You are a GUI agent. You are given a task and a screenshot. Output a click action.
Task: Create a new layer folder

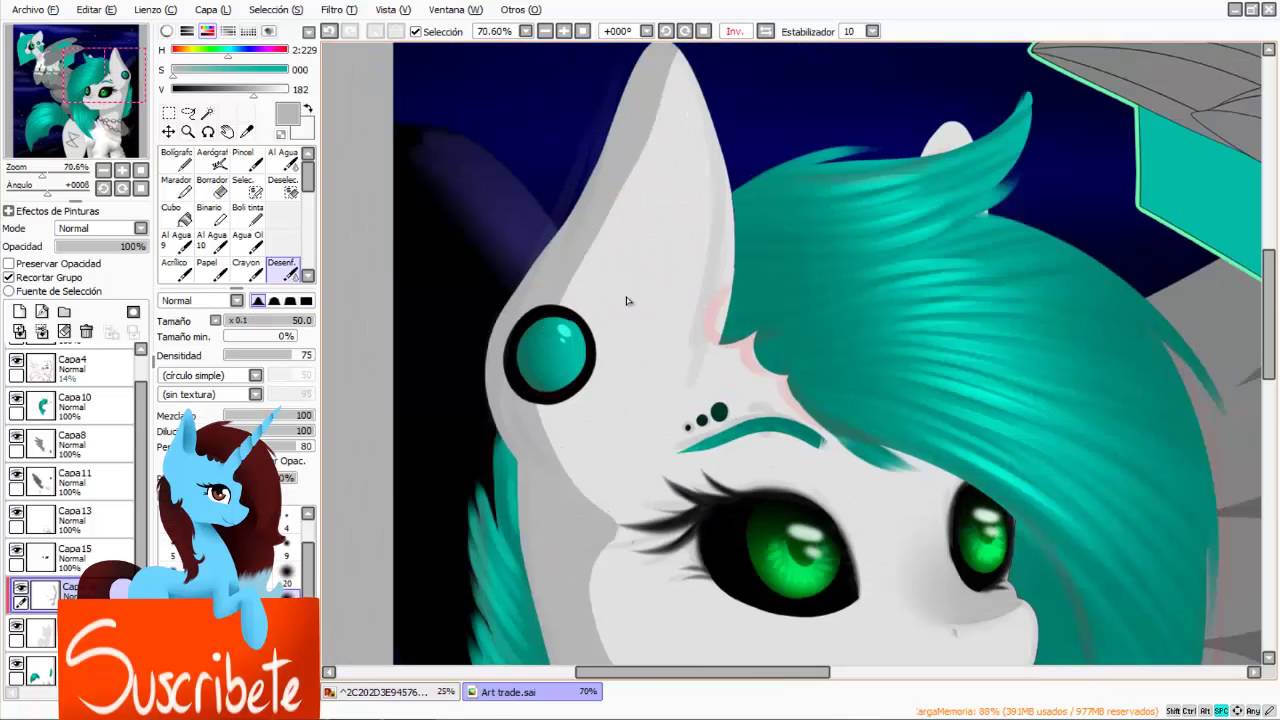tap(64, 312)
